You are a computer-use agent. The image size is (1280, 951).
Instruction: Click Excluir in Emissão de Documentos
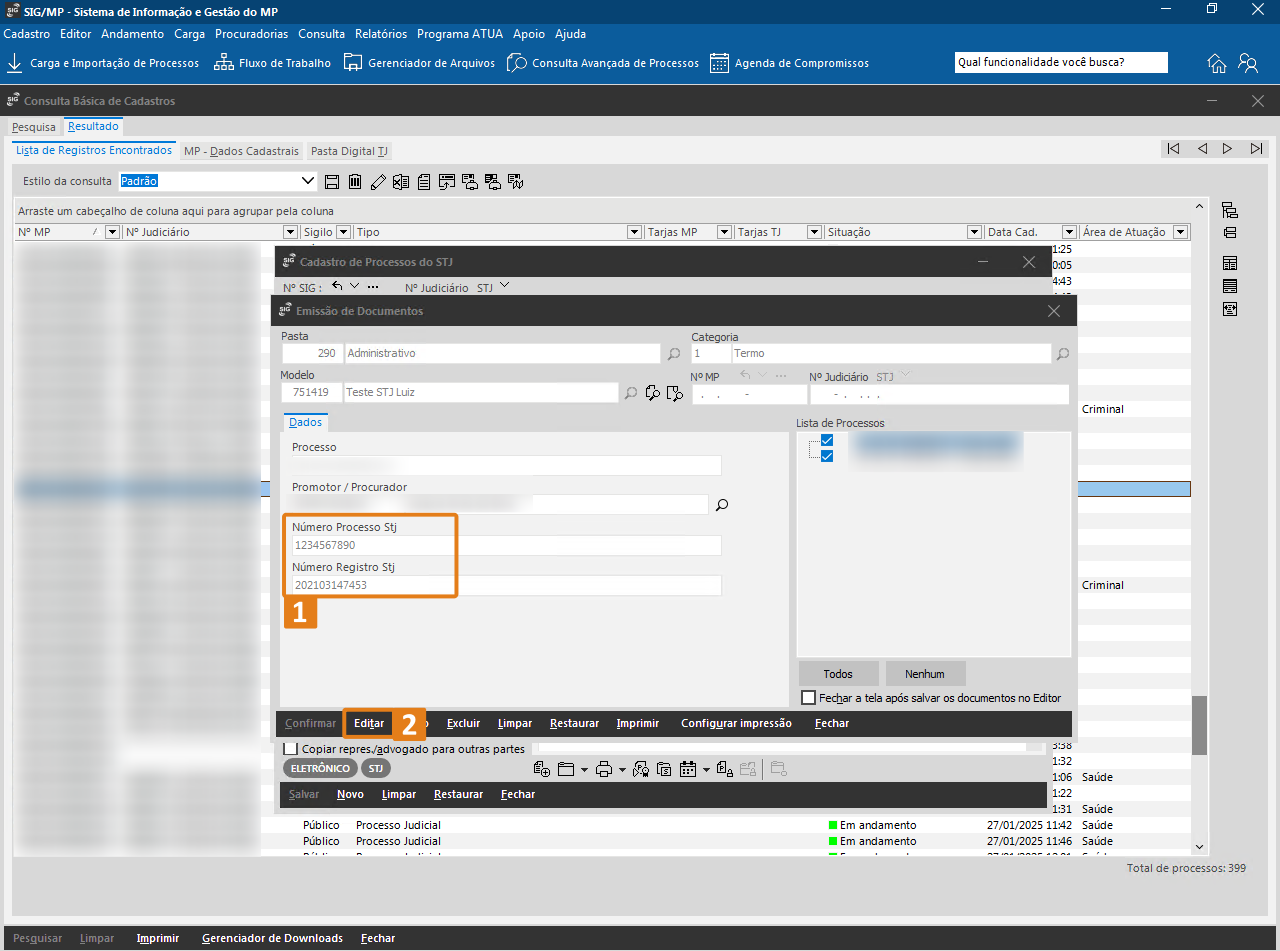(x=463, y=723)
